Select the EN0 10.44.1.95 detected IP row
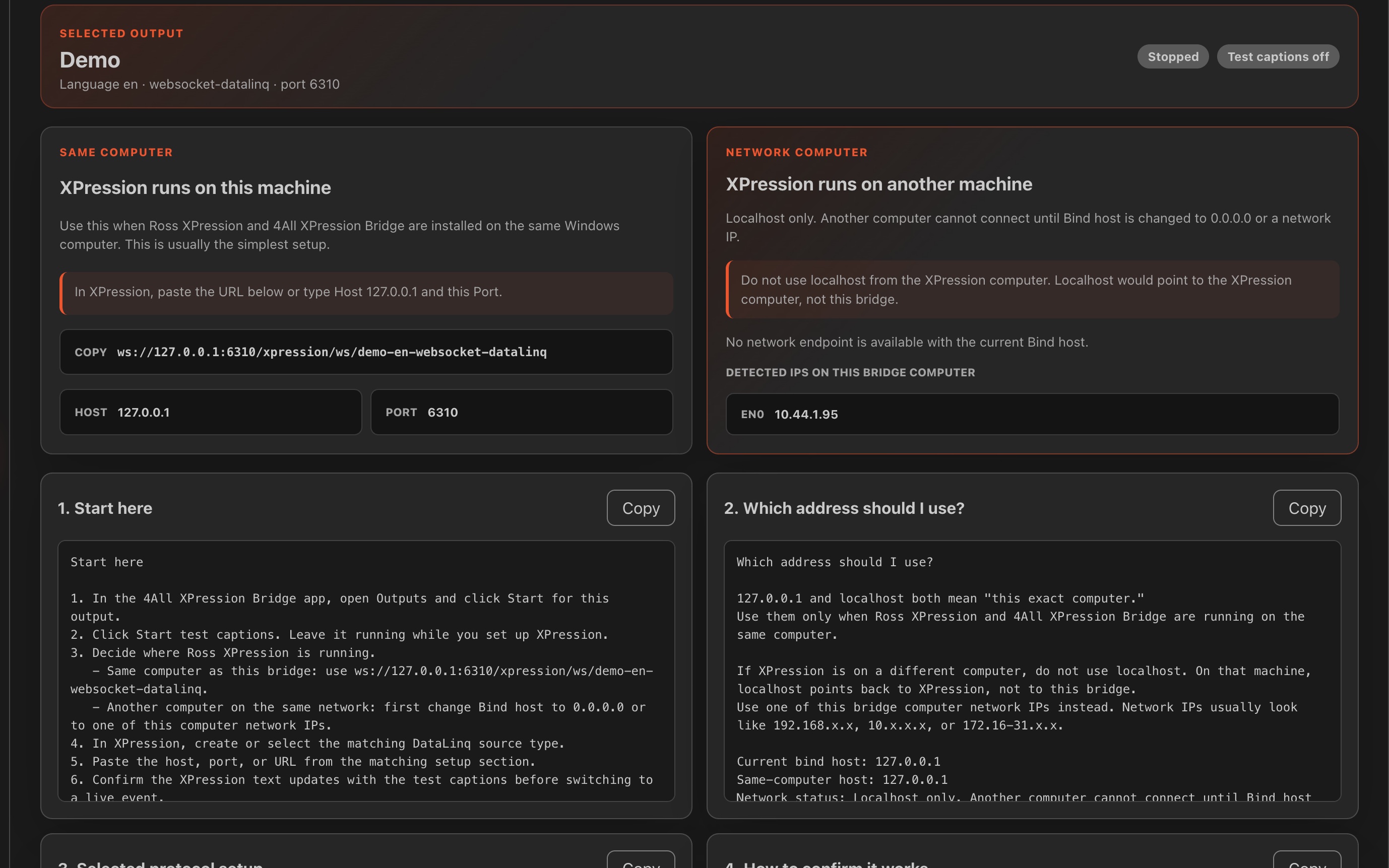Viewport: 1389px width, 868px height. [1032, 414]
